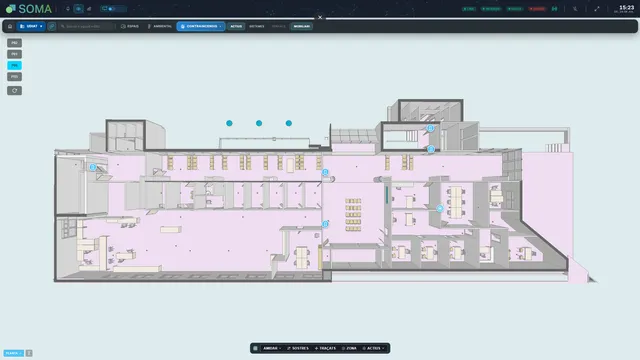This screenshot has width=640, height=360.
Task: Click the third green status badge
Action: 515,9
